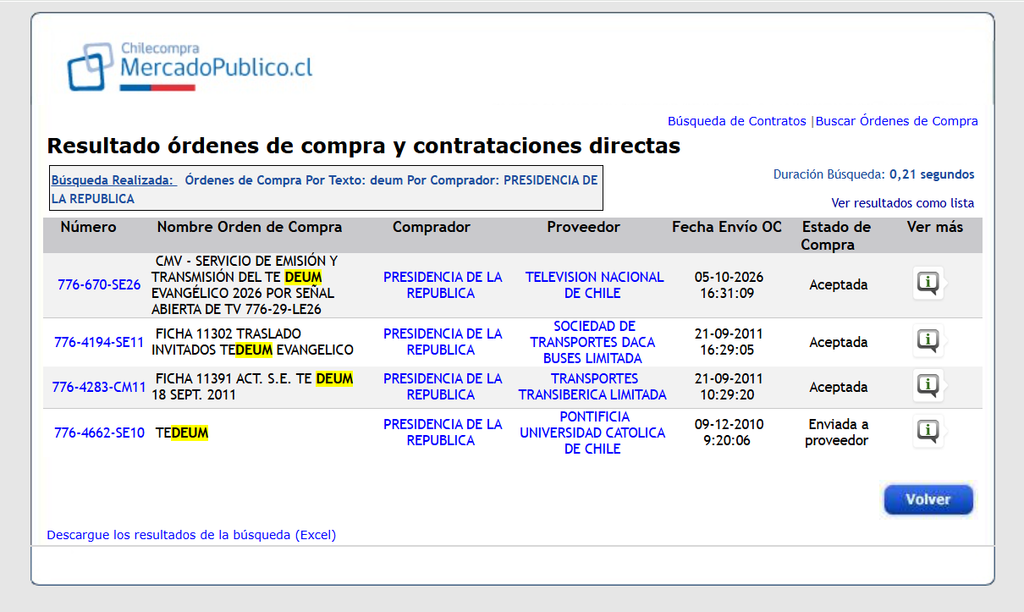Open Presidencia de la Republica for order 776-670-SE26
This screenshot has width=1024, height=612.
click(x=442, y=285)
